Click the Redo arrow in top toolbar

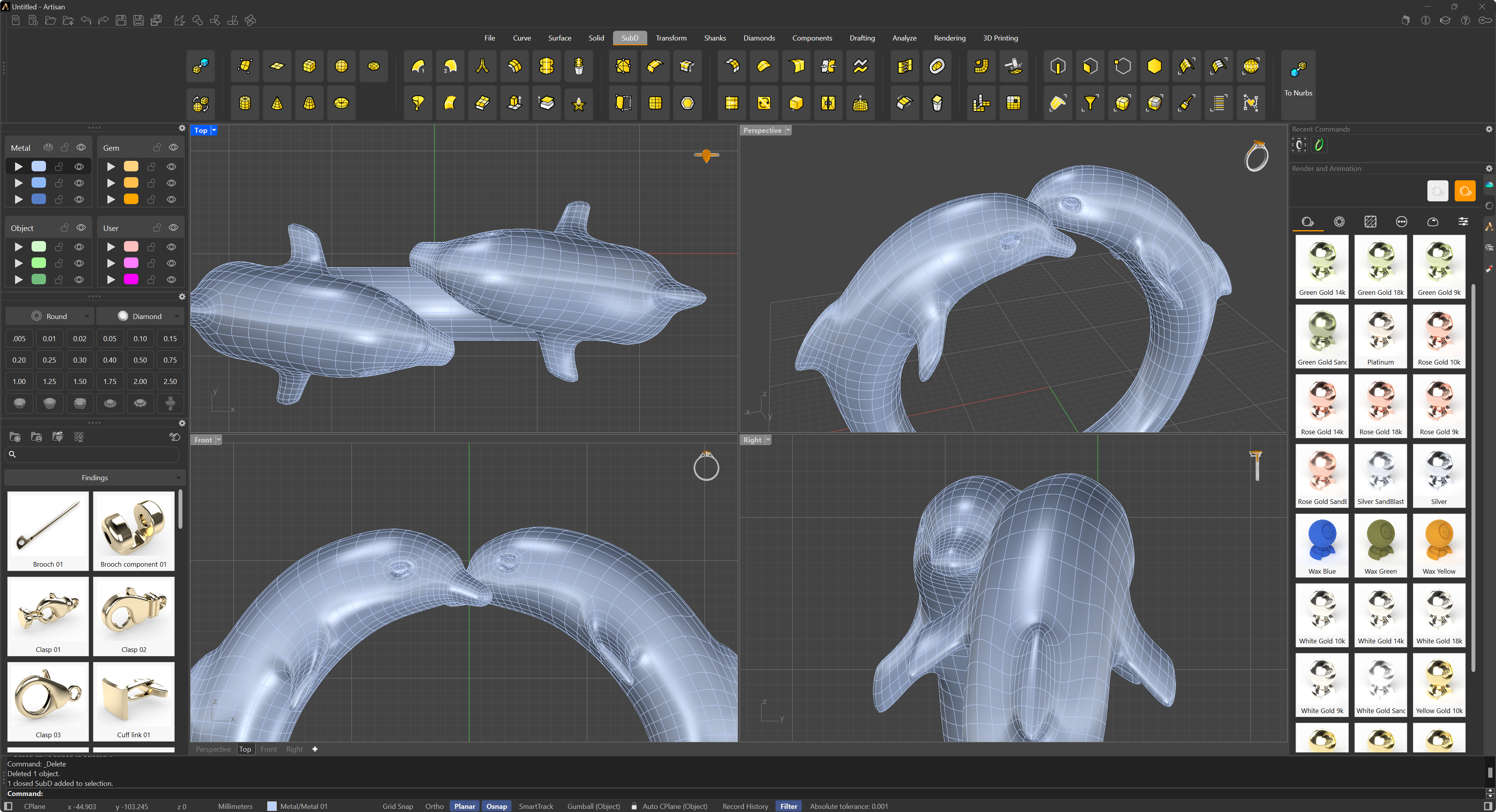[x=103, y=20]
